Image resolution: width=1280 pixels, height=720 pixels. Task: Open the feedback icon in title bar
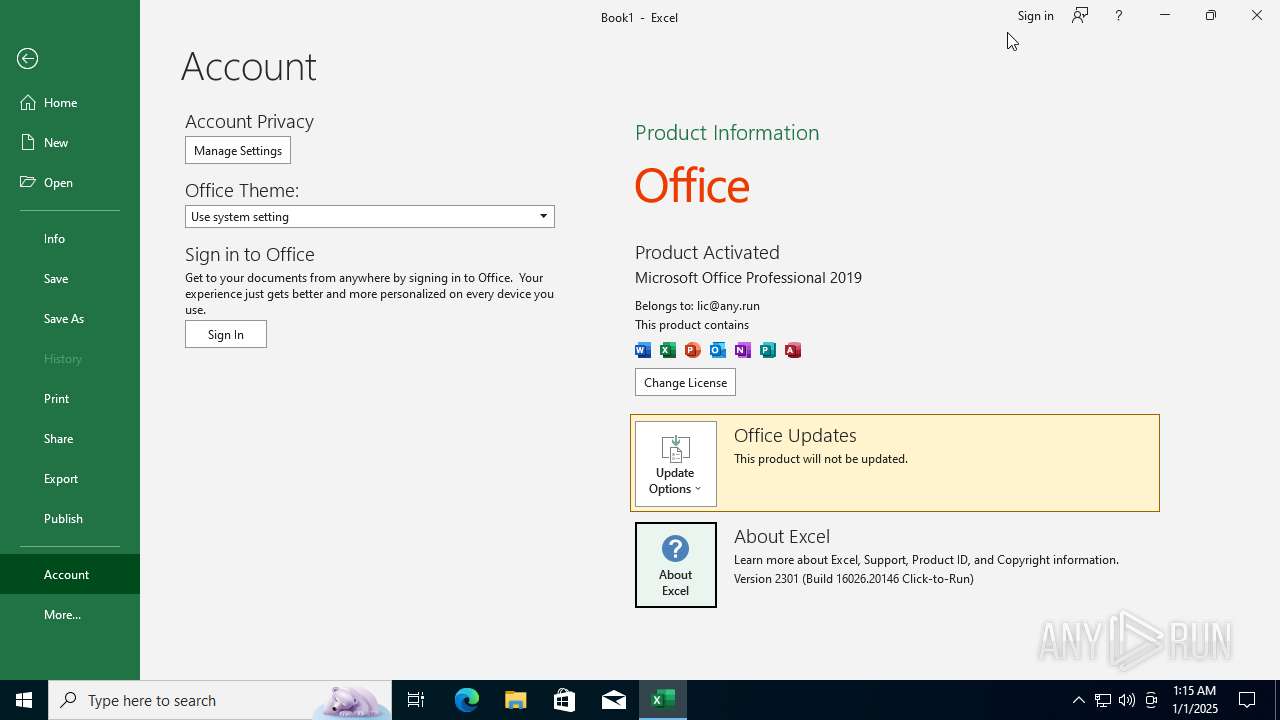pos(1080,15)
